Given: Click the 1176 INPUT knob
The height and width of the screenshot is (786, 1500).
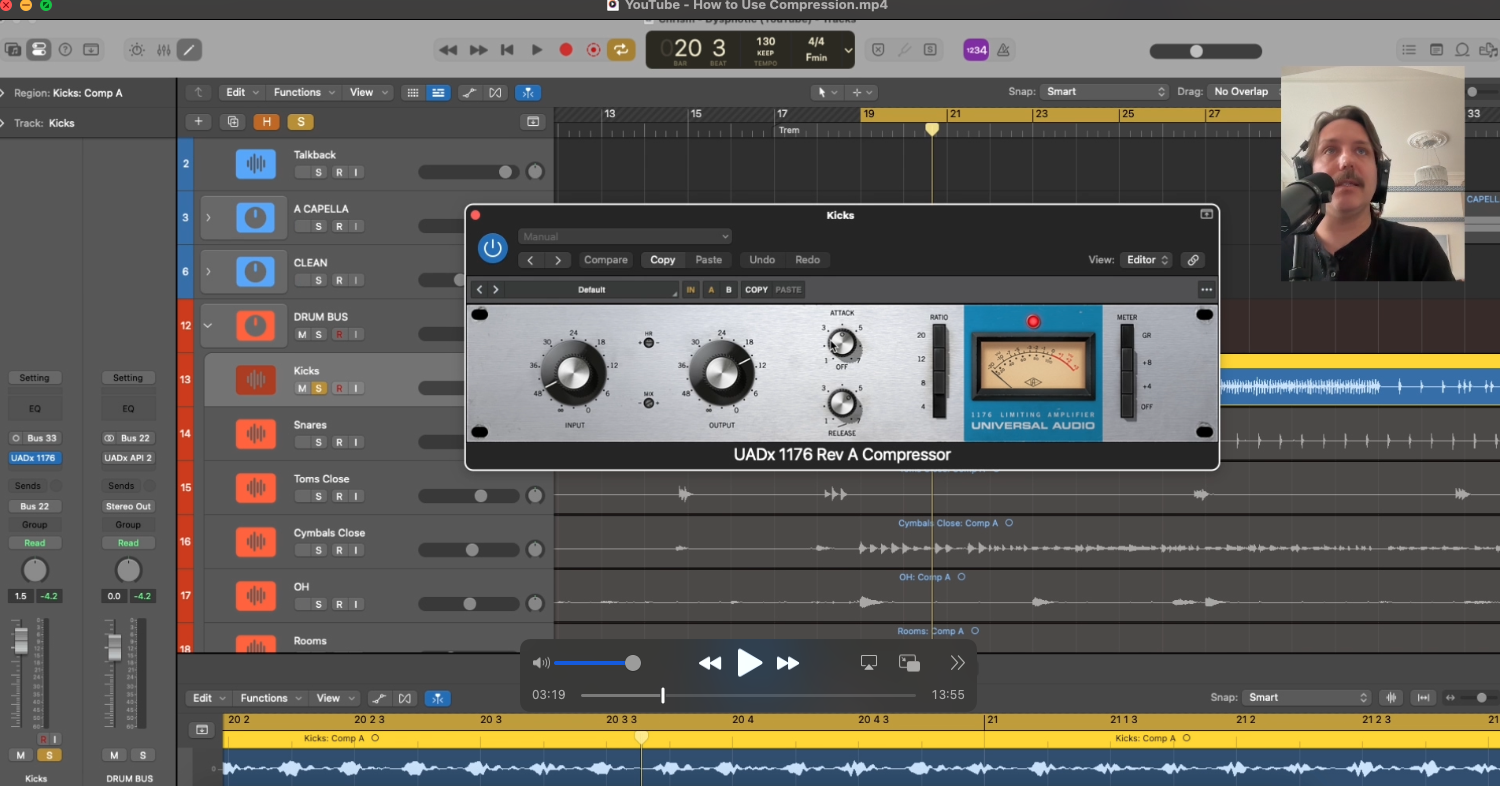Looking at the screenshot, I should tap(574, 372).
